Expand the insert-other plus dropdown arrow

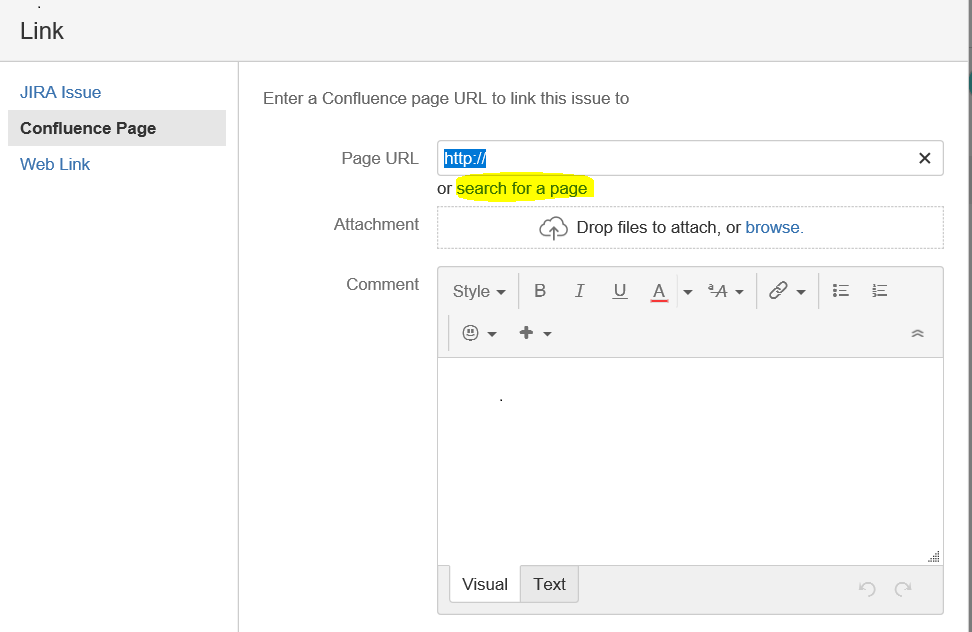(547, 334)
